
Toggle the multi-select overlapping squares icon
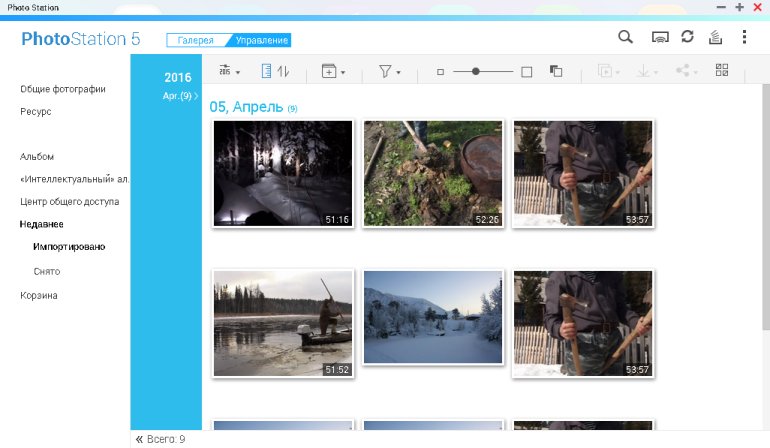tap(556, 71)
